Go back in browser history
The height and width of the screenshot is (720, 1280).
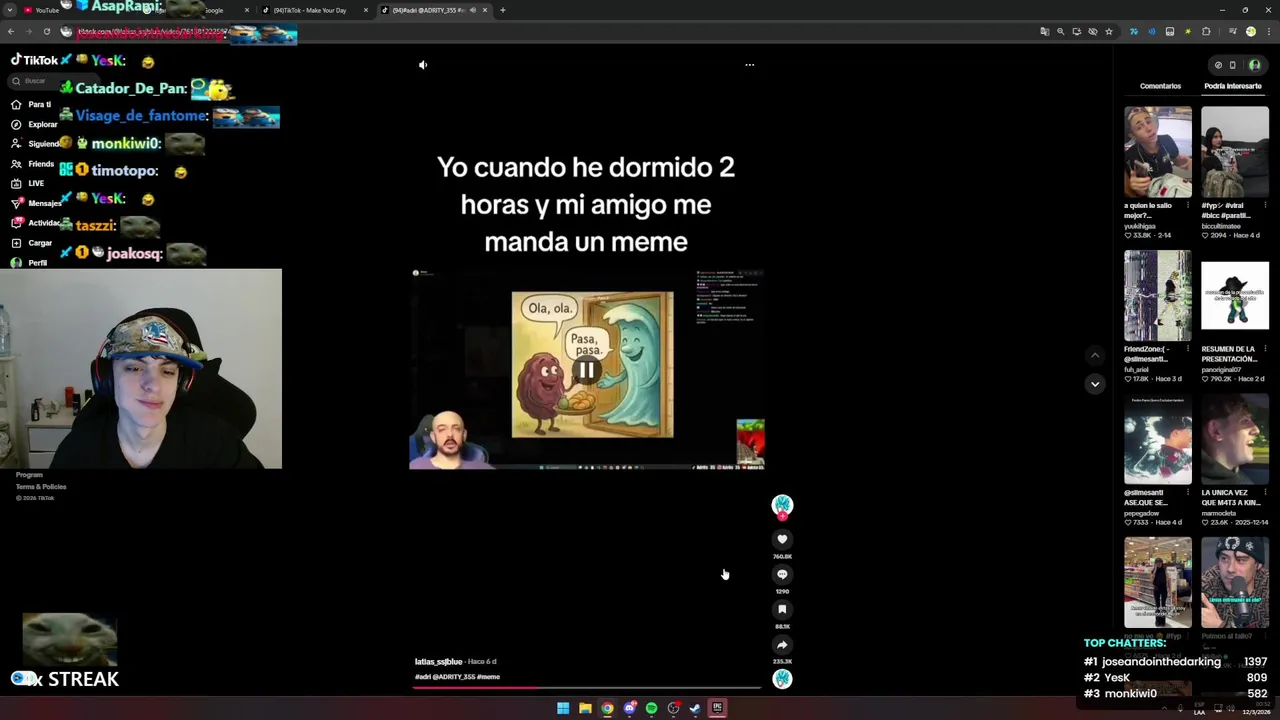click(x=12, y=32)
